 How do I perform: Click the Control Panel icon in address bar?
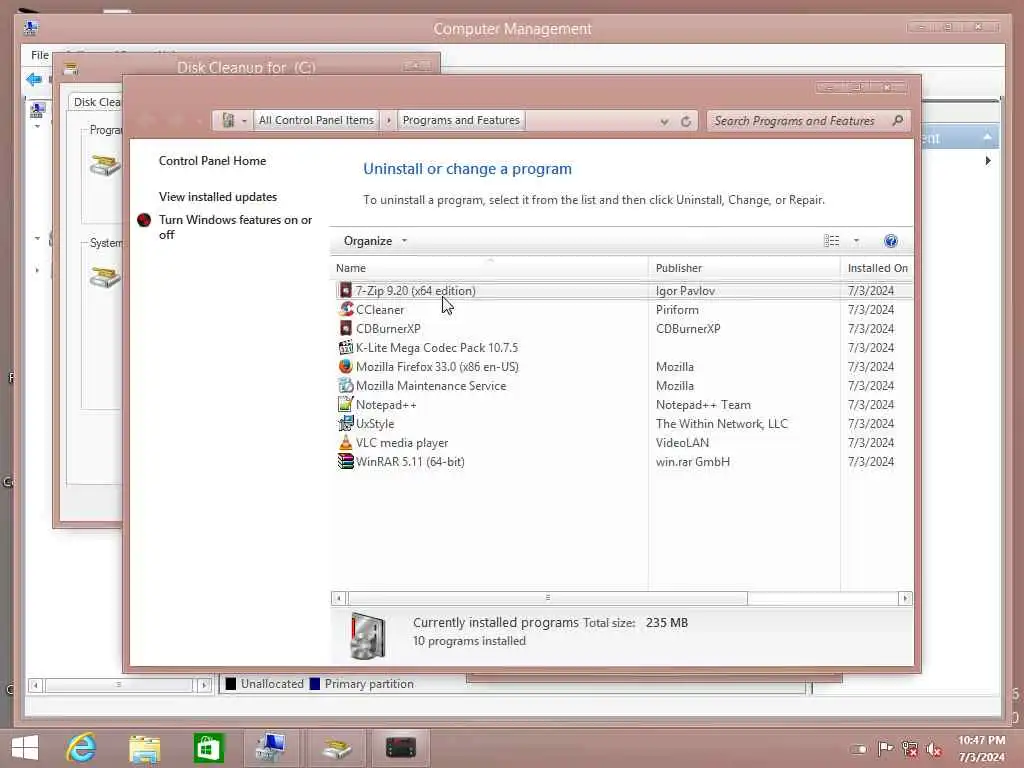pos(228,120)
